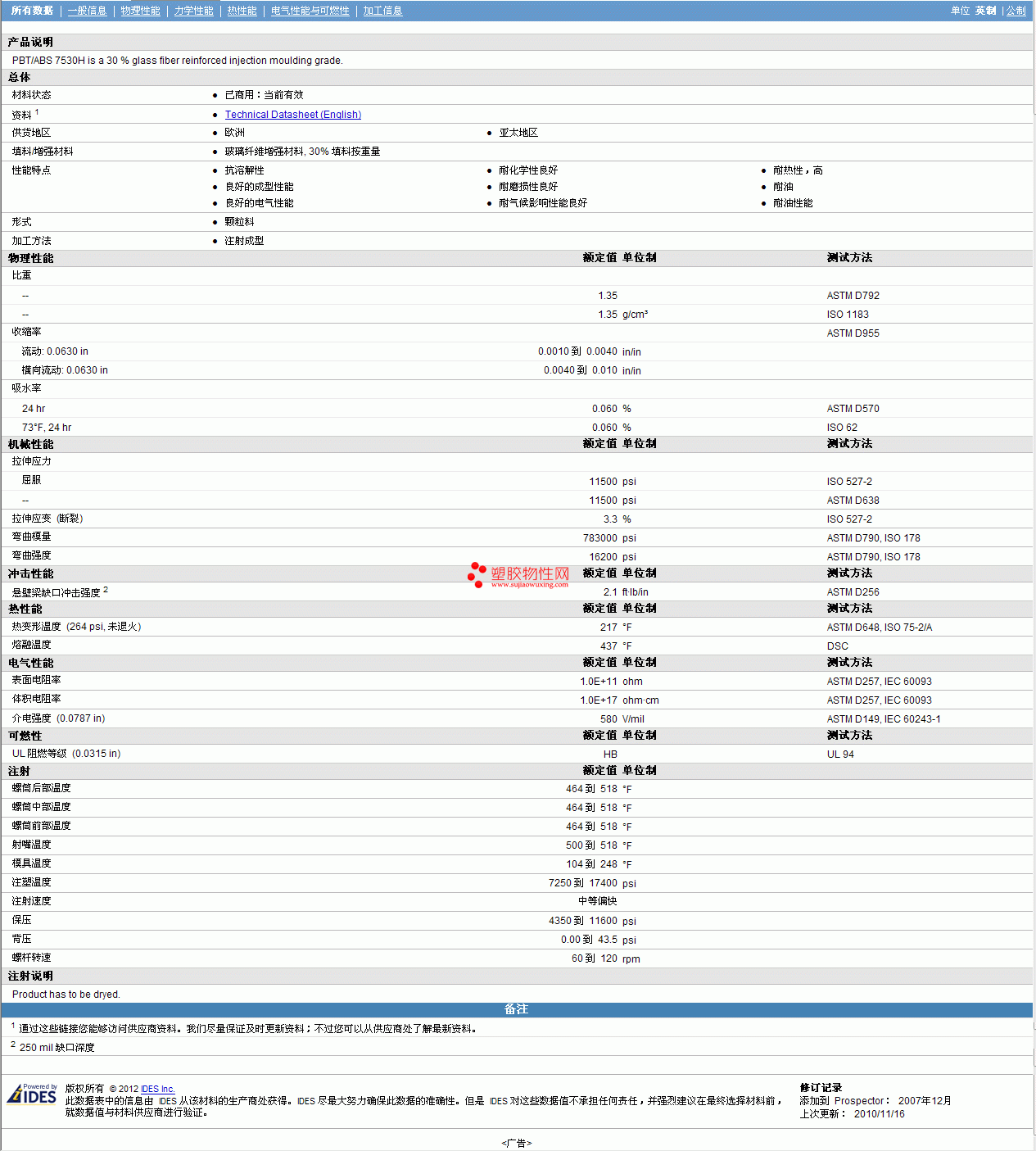Click the 产品说明 section header

click(31, 42)
